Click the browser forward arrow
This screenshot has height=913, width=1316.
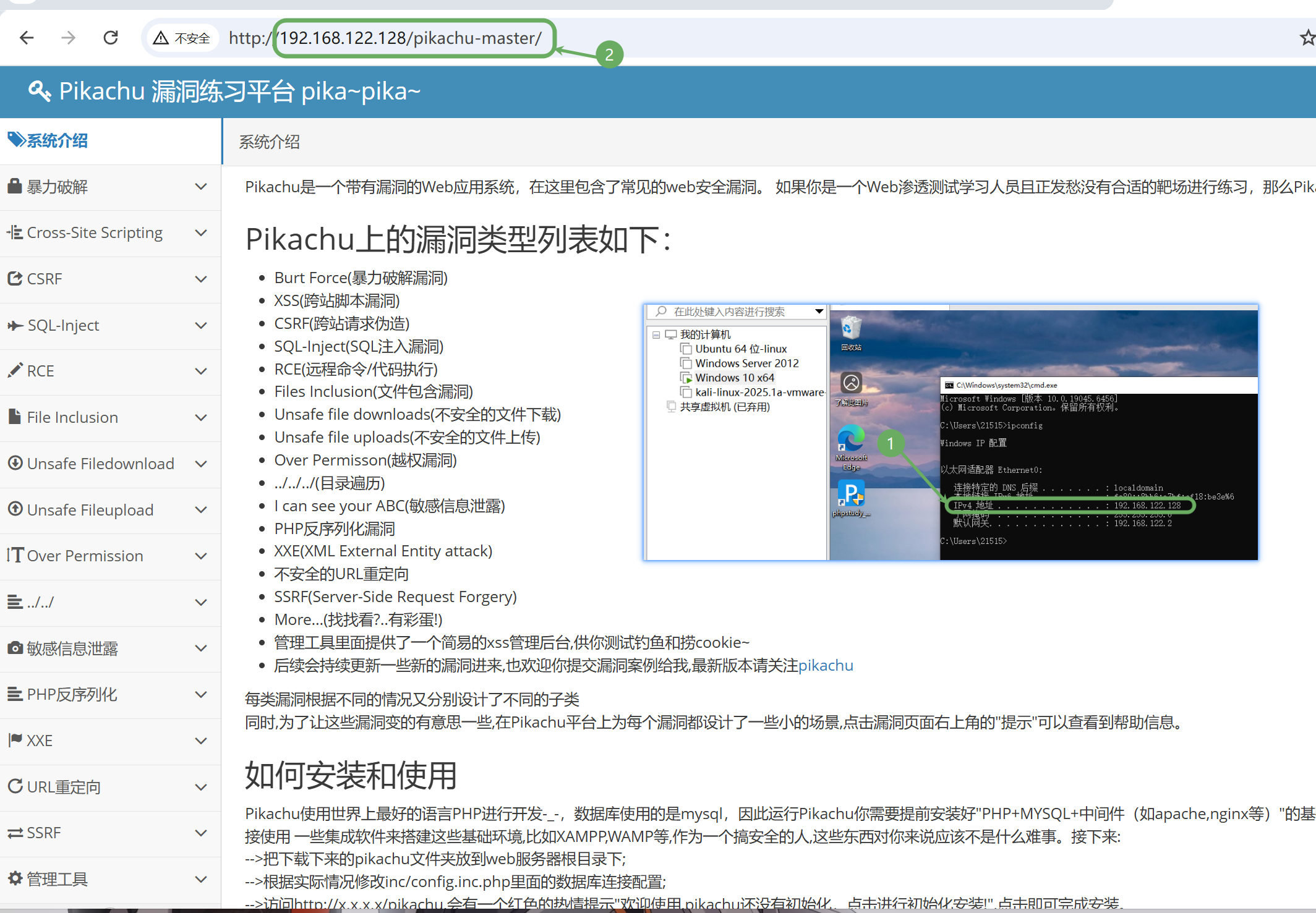coord(69,38)
